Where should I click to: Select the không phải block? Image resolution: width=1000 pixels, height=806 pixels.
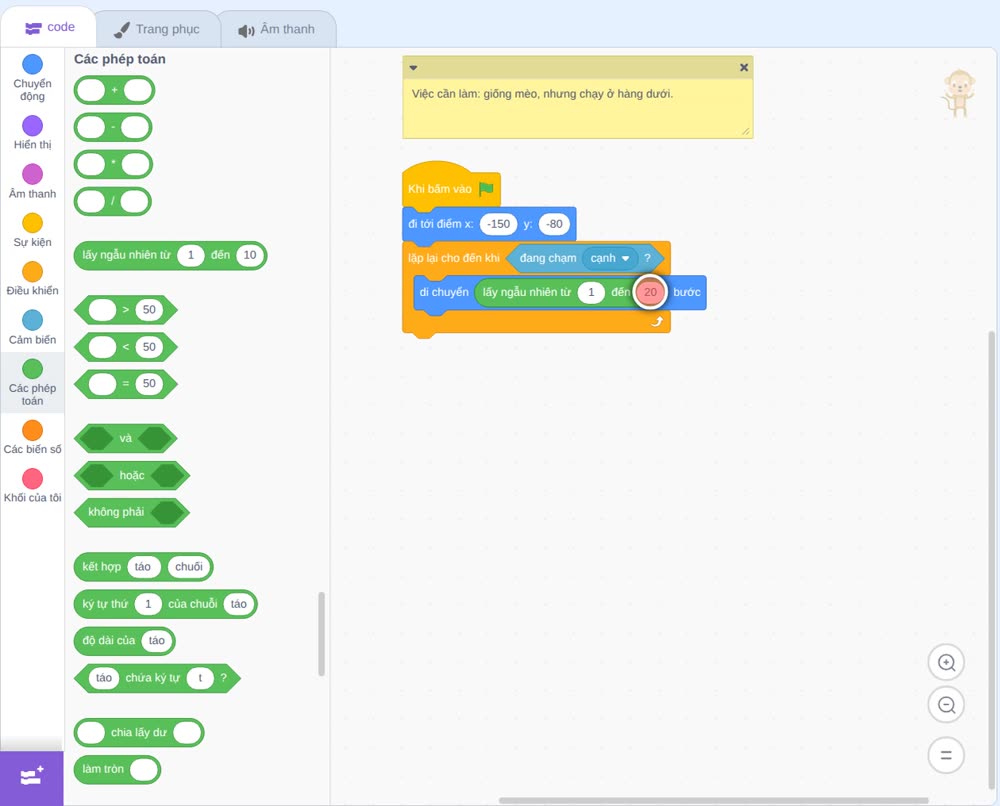tap(132, 512)
